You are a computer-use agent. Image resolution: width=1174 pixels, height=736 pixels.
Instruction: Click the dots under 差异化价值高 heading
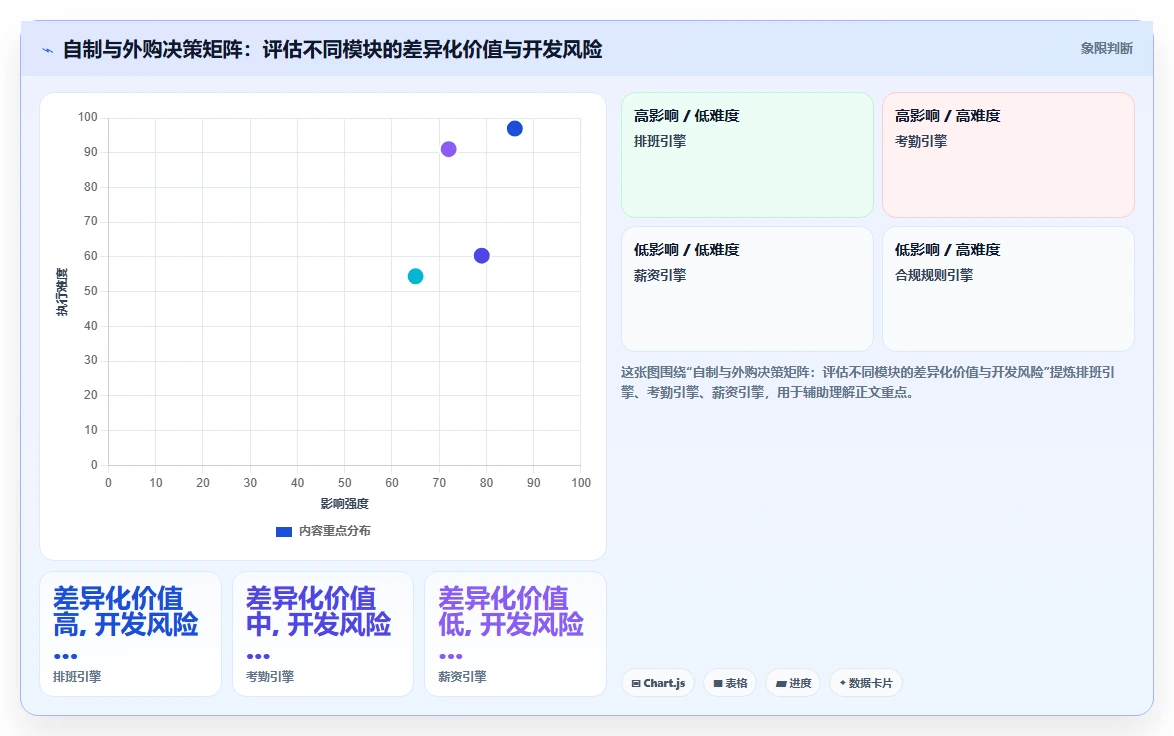pyautogui.click(x=65, y=656)
